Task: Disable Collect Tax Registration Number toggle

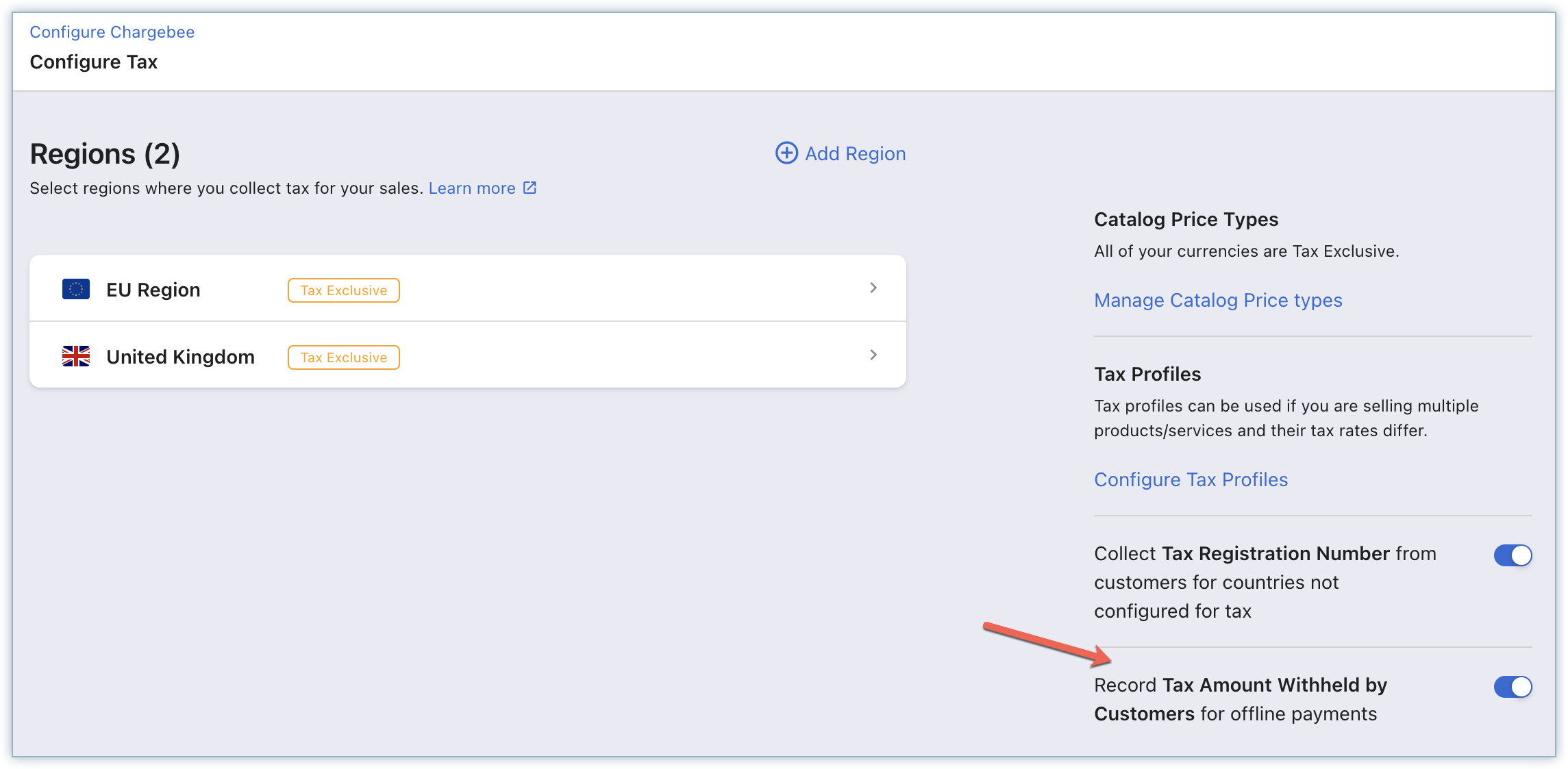Action: 1512,555
